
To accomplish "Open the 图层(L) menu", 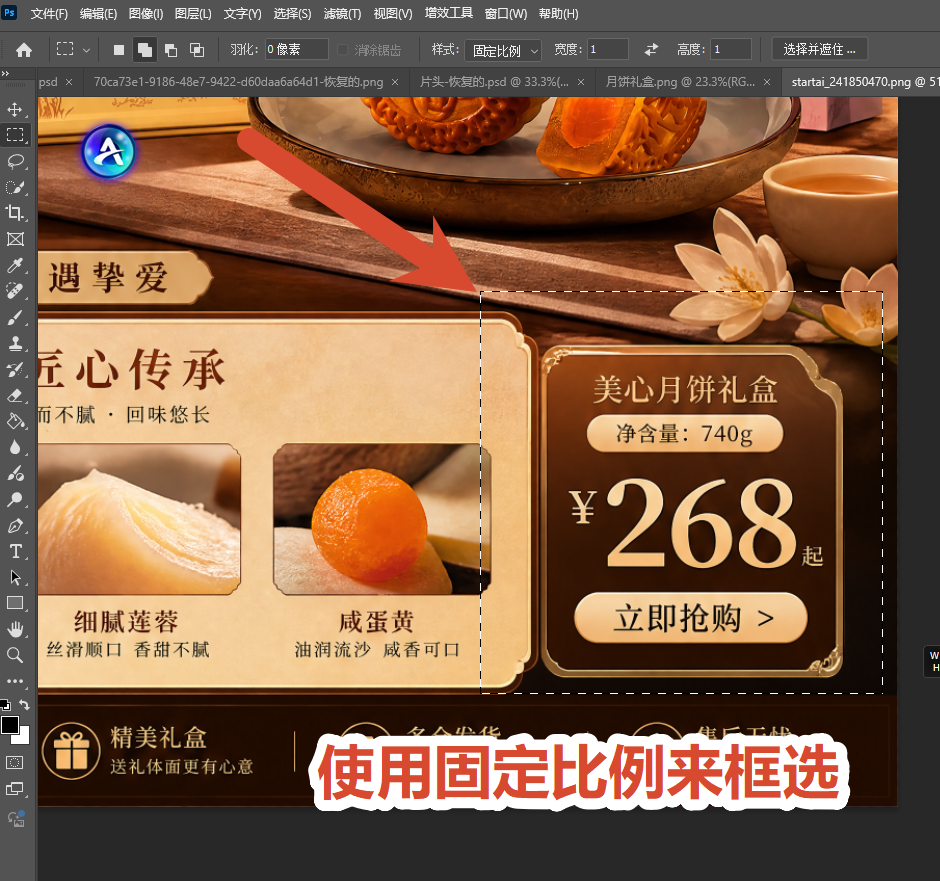I will click(x=193, y=13).
